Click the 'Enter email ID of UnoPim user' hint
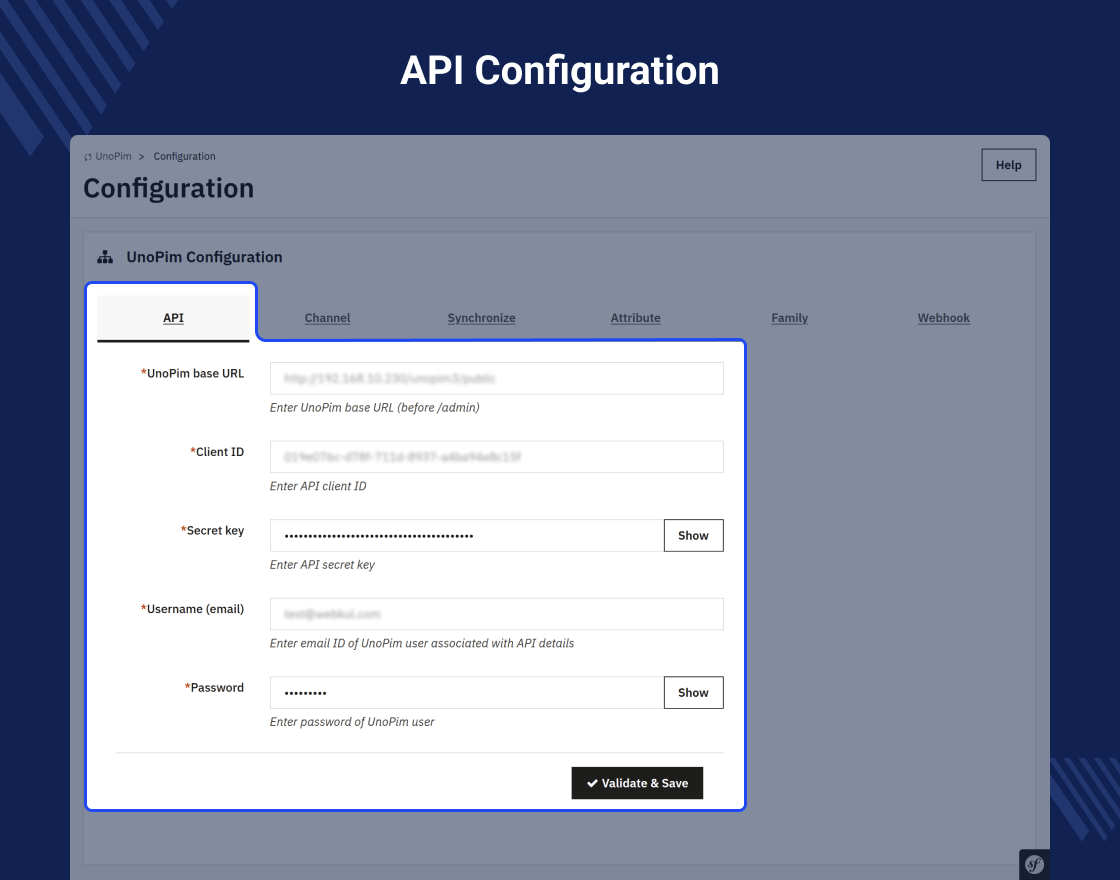This screenshot has height=880, width=1120. pos(421,644)
